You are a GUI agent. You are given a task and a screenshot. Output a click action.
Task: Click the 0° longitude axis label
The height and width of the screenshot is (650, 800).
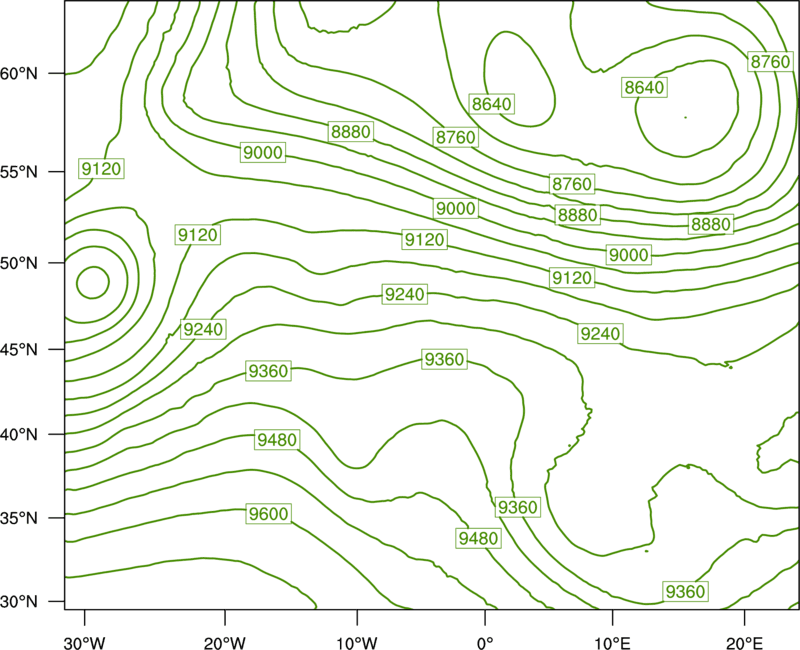[485, 642]
